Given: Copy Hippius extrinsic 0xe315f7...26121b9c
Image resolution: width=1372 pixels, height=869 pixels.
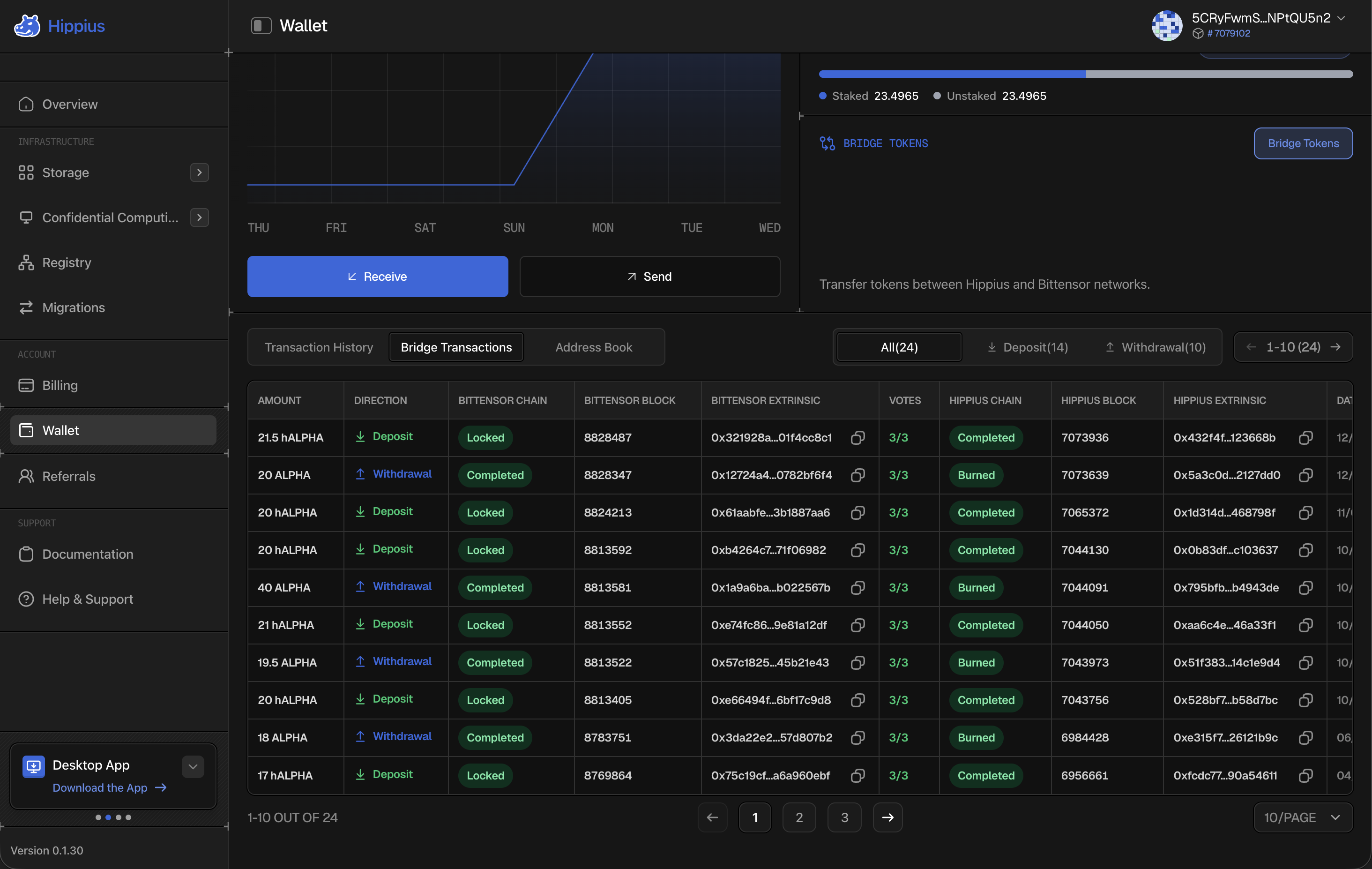Looking at the screenshot, I should pyautogui.click(x=1306, y=737).
